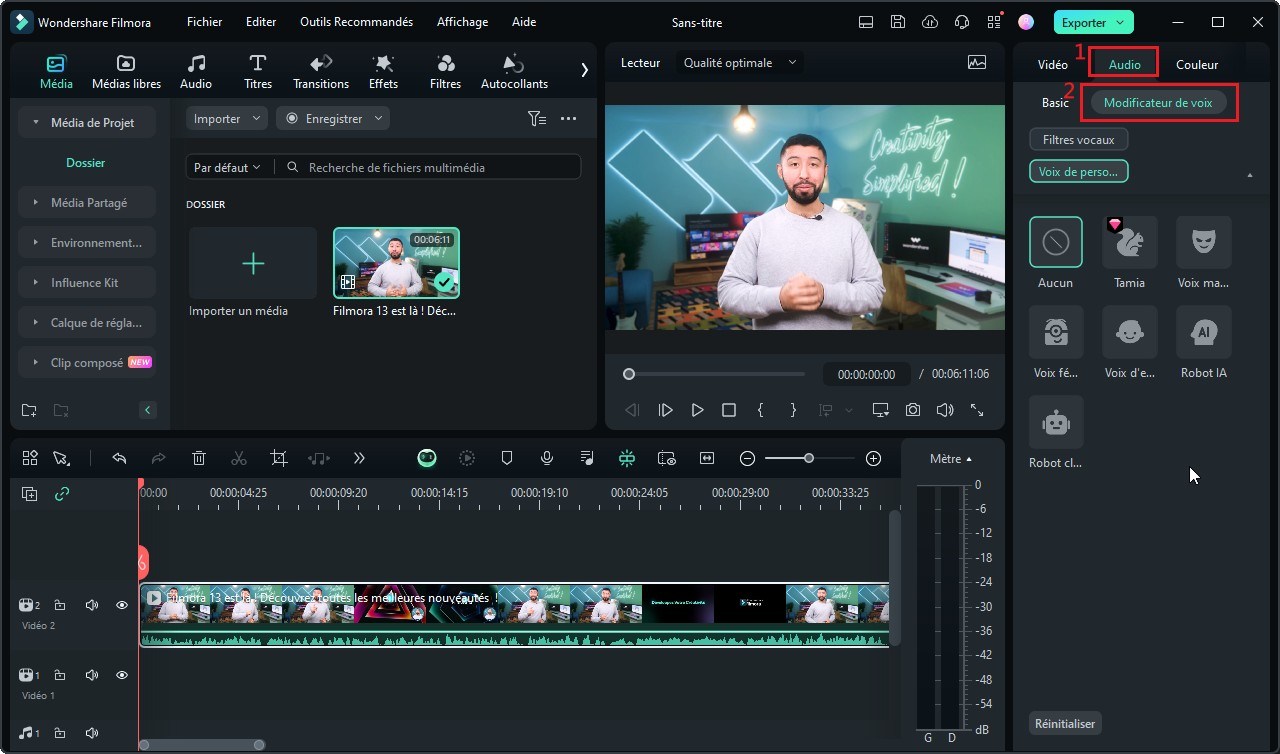This screenshot has height=754, width=1280.
Task: Open the Par défaut sort dropdown
Action: [x=227, y=168]
